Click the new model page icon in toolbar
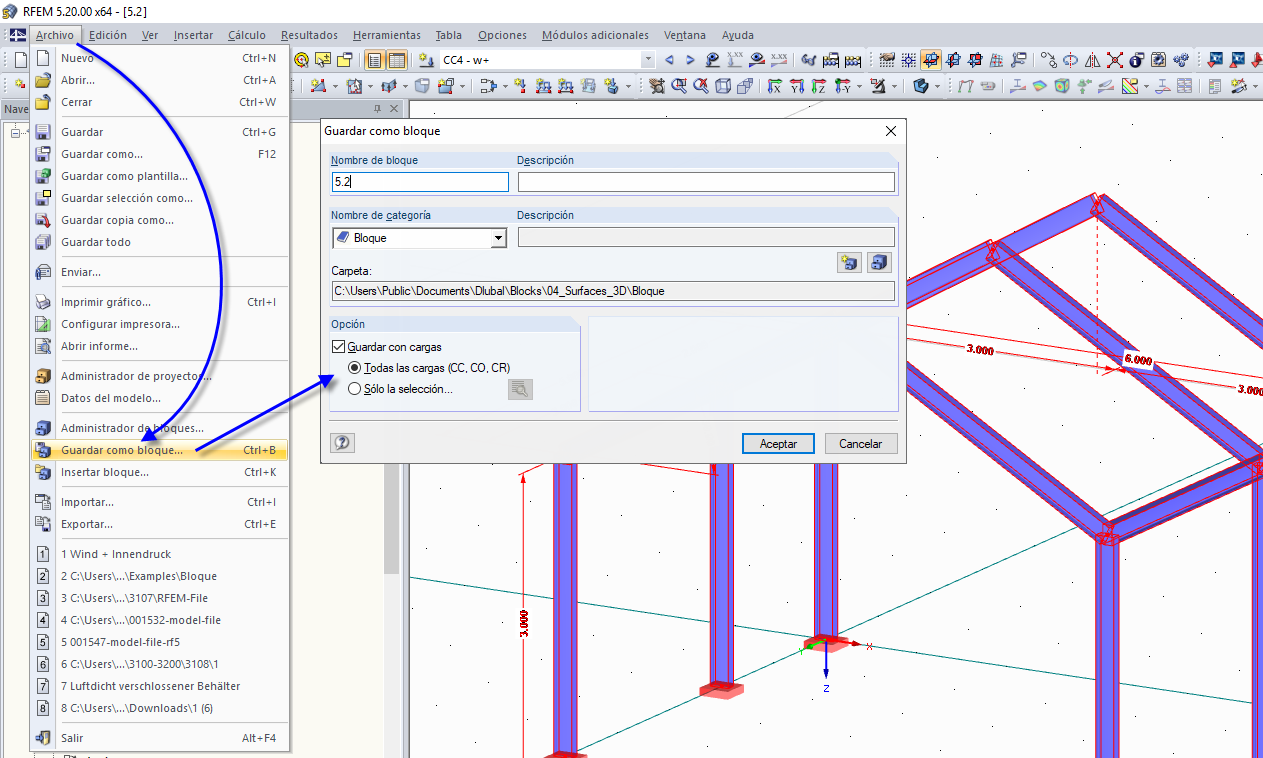Viewport: 1263px width, 758px height. click(20, 60)
